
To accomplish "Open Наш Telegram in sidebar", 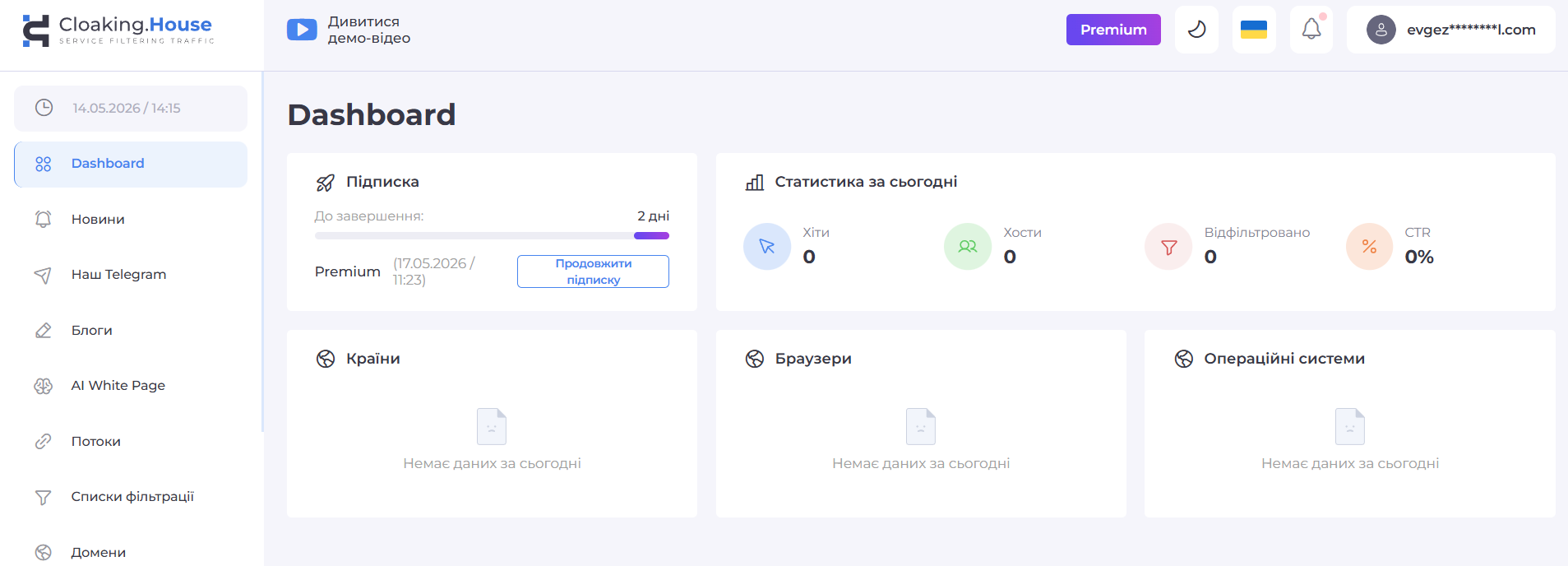I will (131, 275).
